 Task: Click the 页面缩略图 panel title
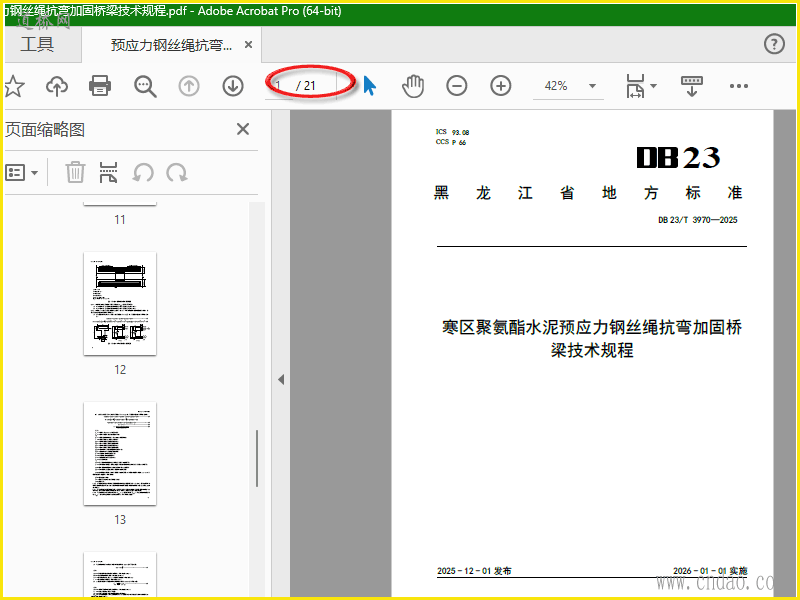coord(44,130)
